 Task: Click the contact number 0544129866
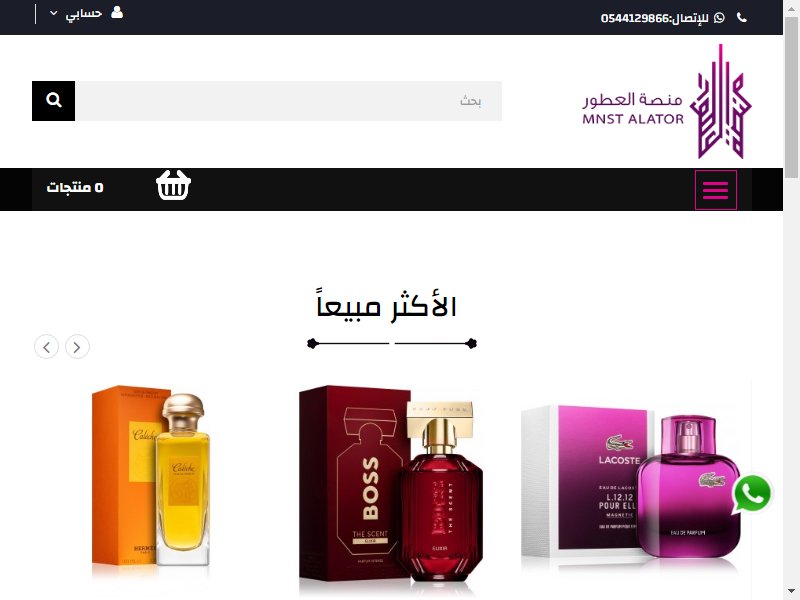635,18
